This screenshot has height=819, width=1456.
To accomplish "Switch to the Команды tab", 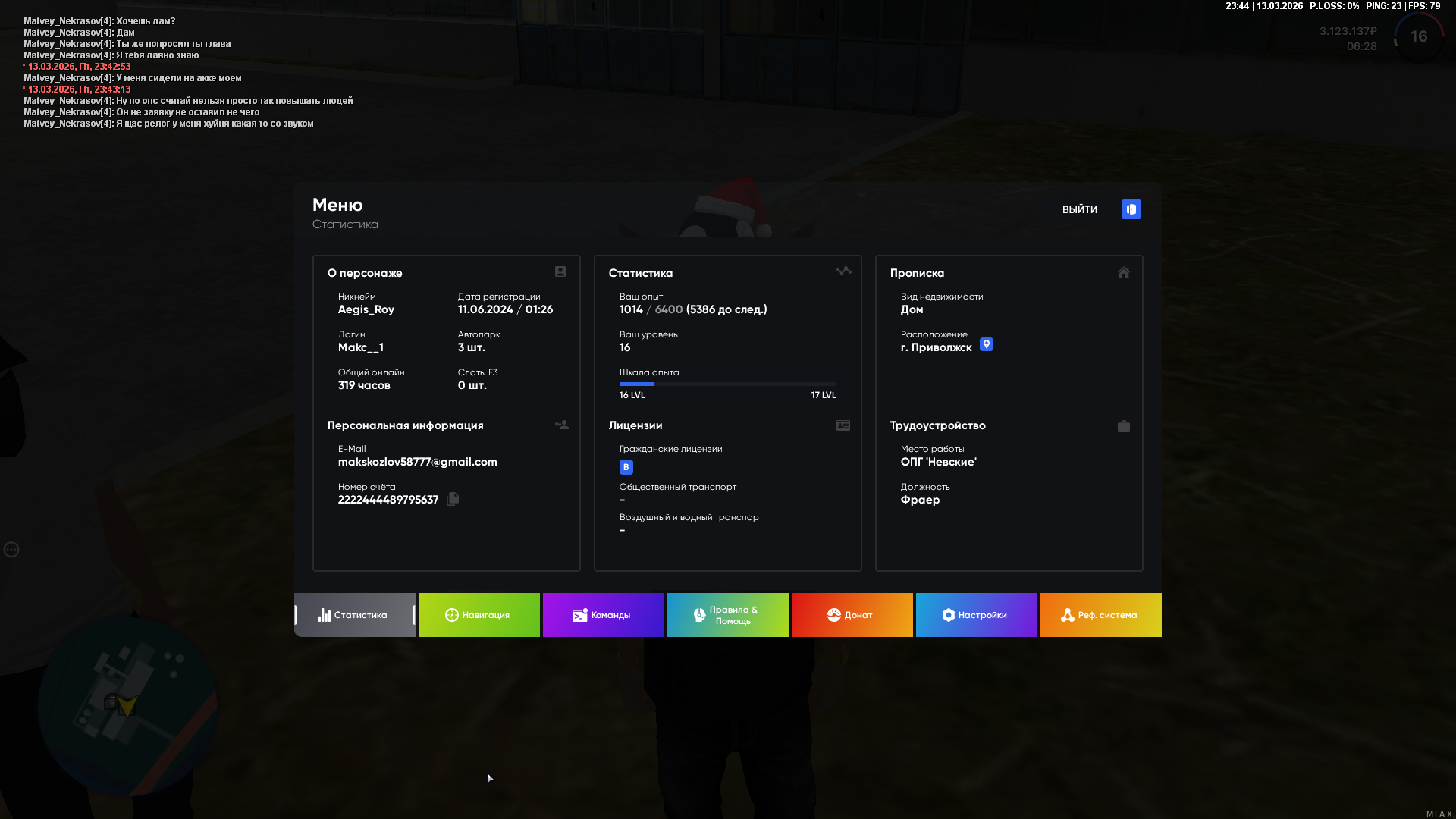I will (x=603, y=615).
